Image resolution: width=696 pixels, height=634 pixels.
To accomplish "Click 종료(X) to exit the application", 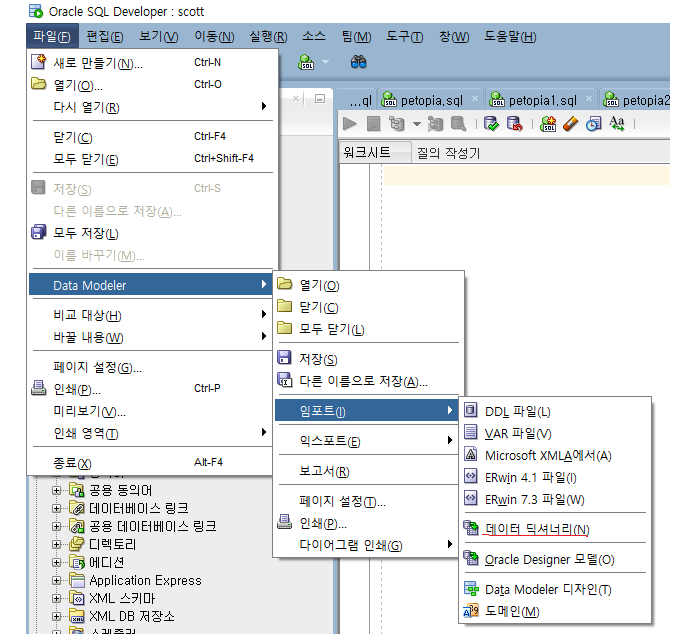I will [x=152, y=463].
